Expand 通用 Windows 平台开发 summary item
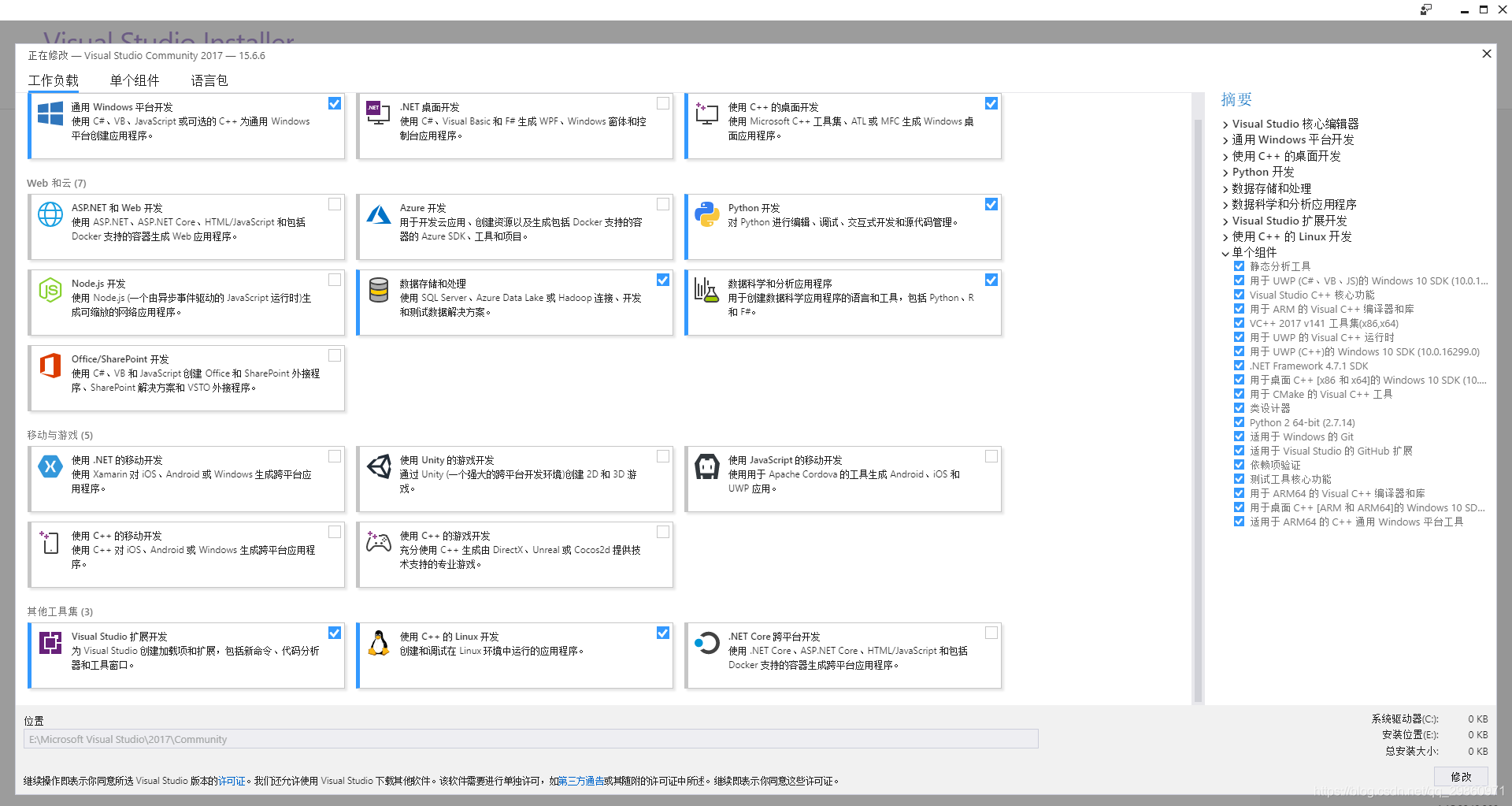 [1225, 140]
